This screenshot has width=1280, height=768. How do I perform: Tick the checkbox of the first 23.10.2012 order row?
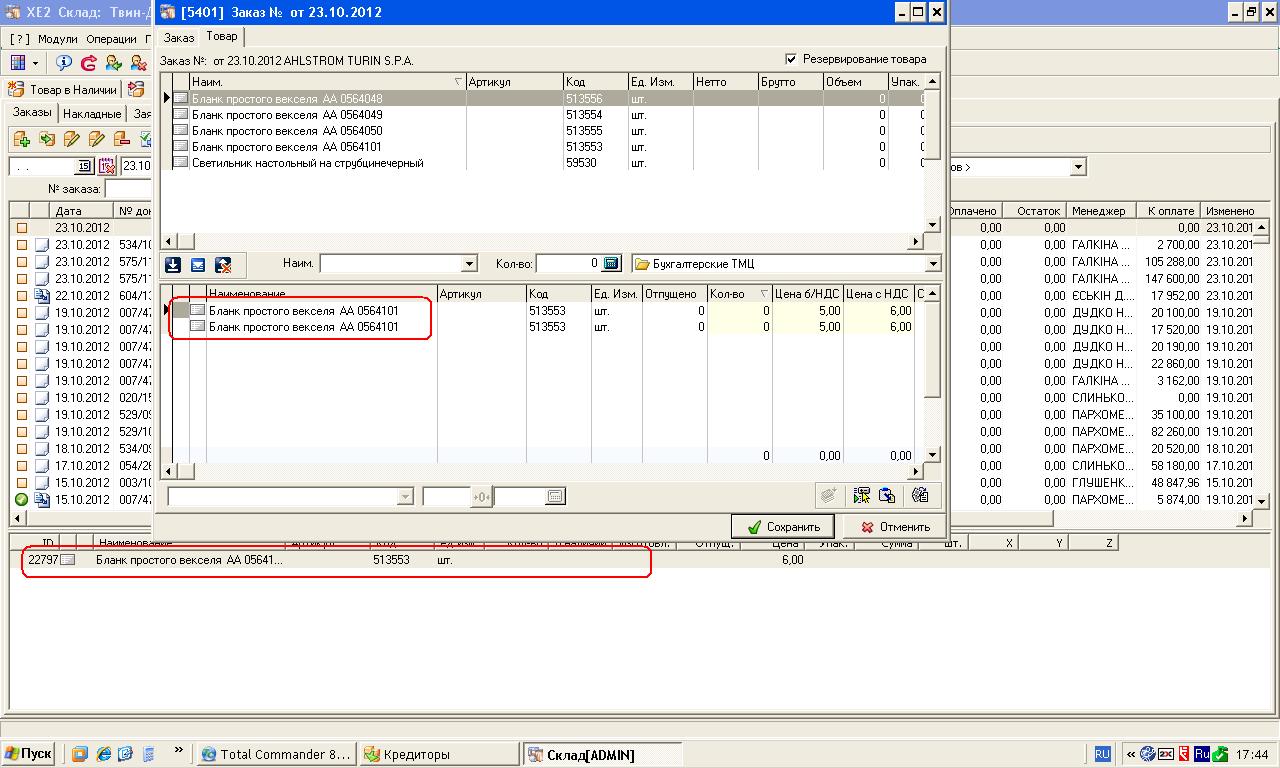point(21,228)
